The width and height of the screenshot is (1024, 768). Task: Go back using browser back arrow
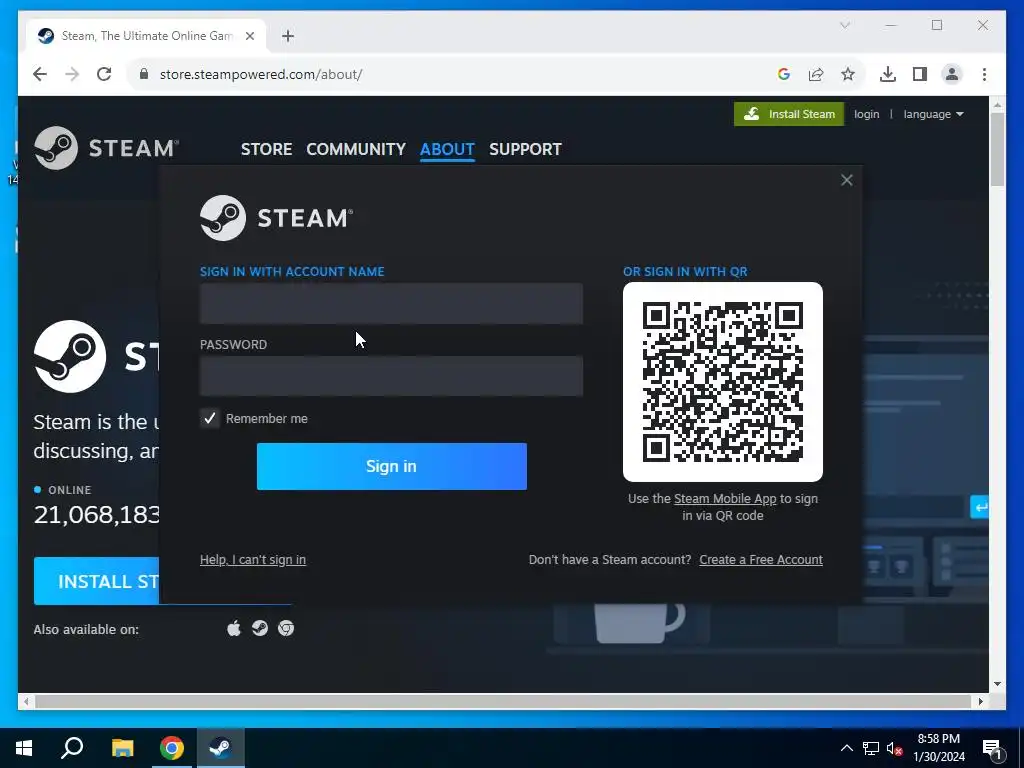coord(40,74)
